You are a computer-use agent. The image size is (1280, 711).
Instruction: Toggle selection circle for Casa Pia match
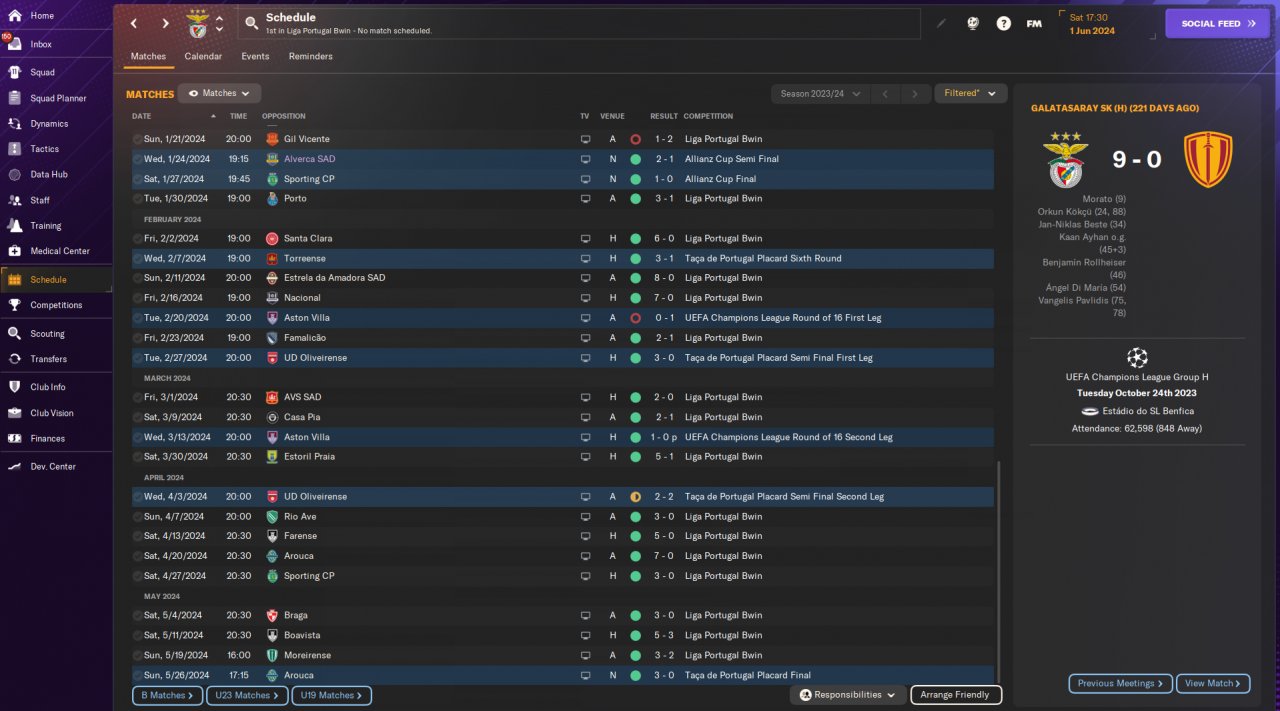click(138, 417)
